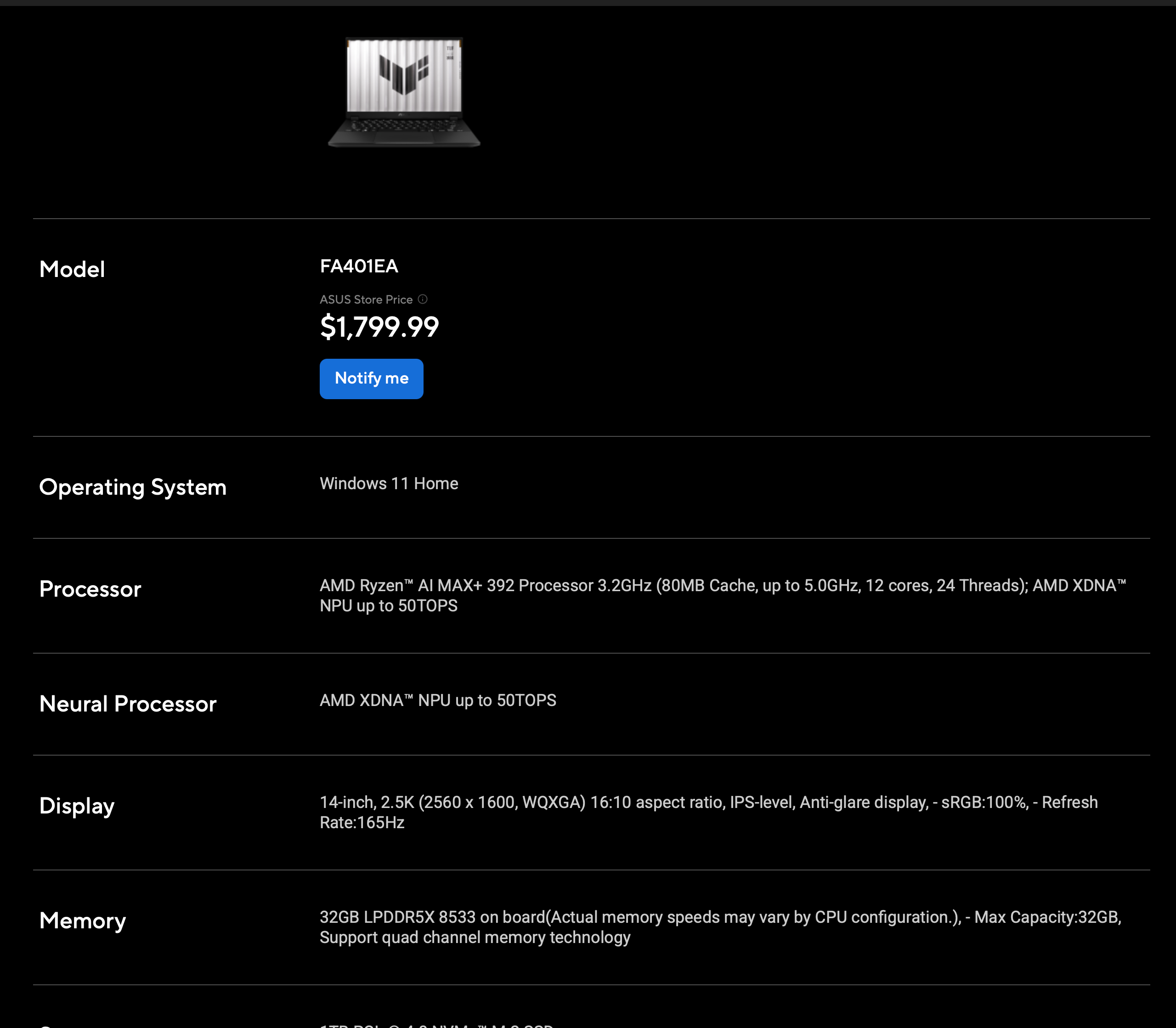Click the laptop keyboard in the product image
Viewport: 1176px width, 1028px height.
click(x=404, y=126)
